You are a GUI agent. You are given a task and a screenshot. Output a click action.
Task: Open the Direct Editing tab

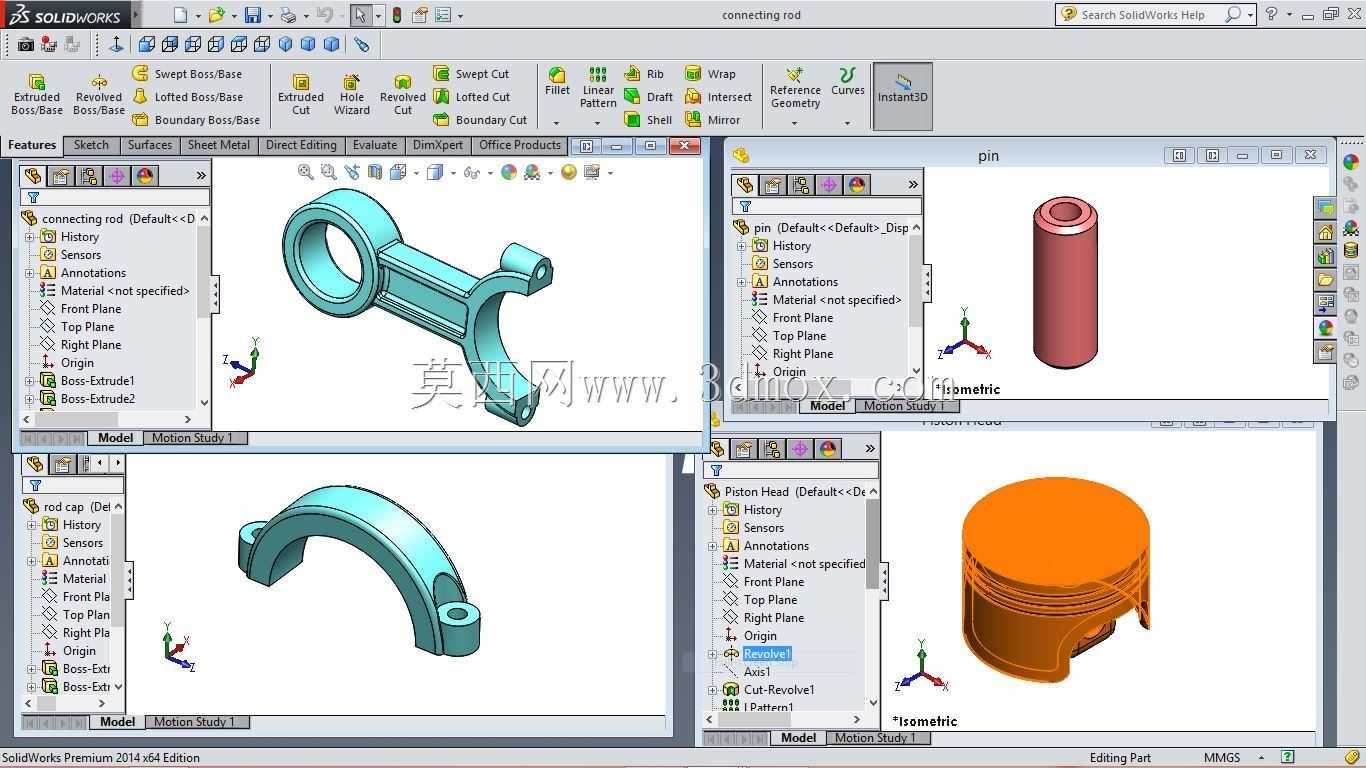click(x=301, y=145)
